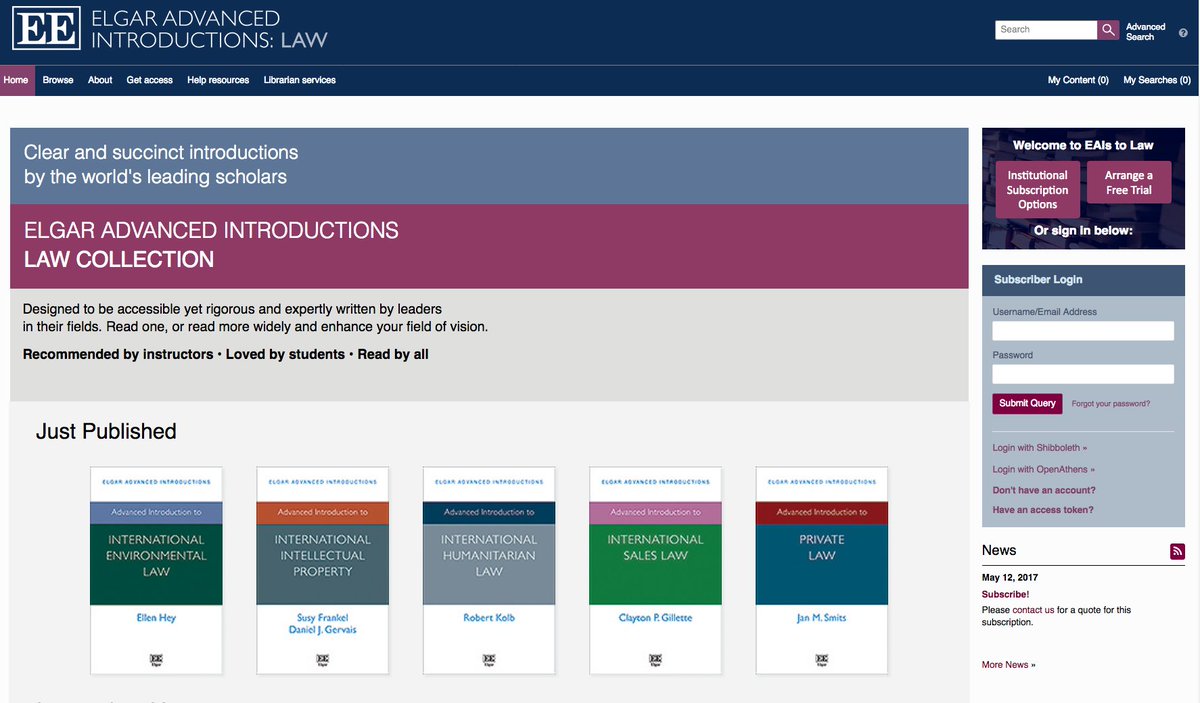Click the Welcome to EAIs to Law heading

[x=1083, y=145]
